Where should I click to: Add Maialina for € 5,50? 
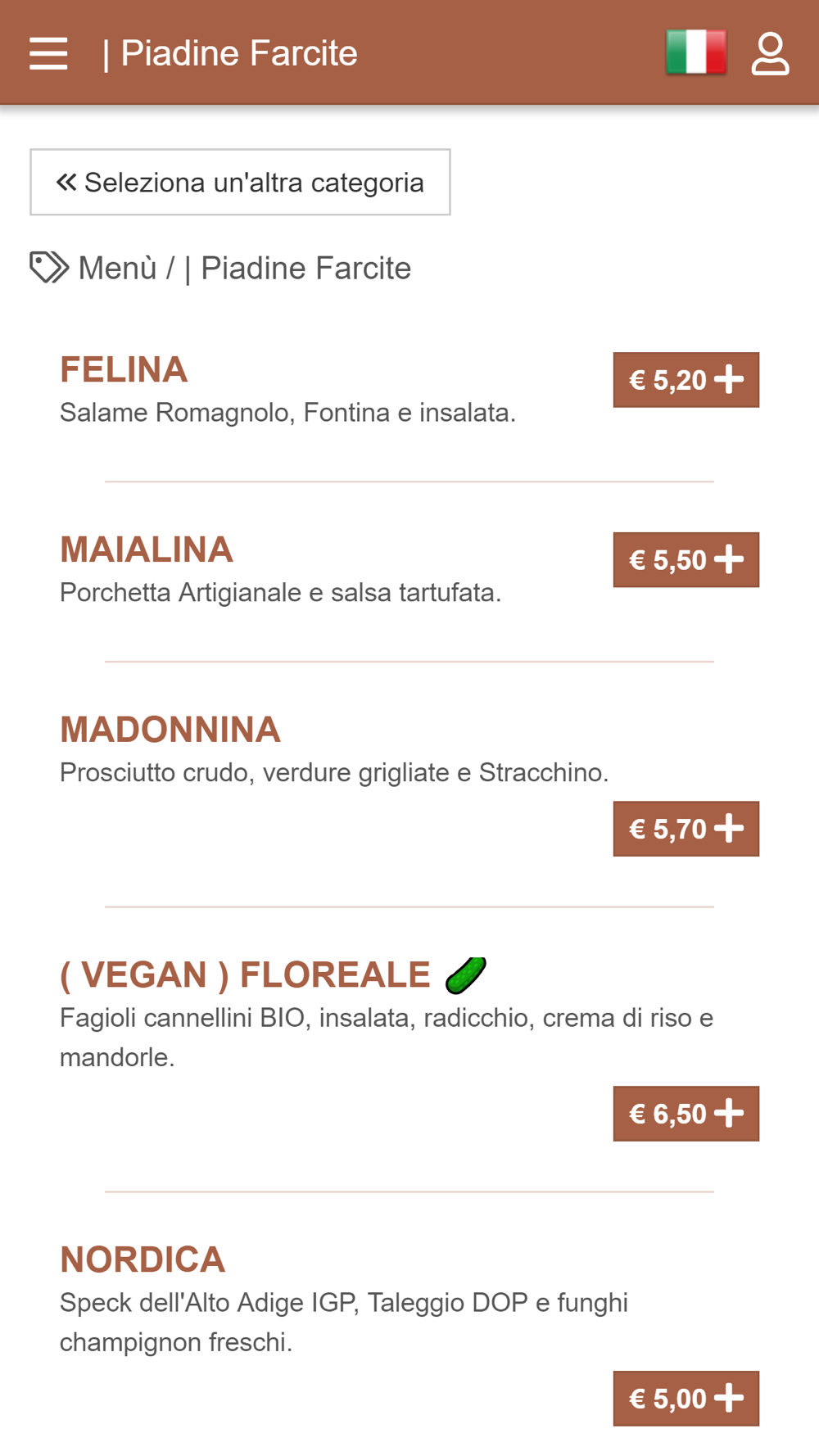(686, 560)
